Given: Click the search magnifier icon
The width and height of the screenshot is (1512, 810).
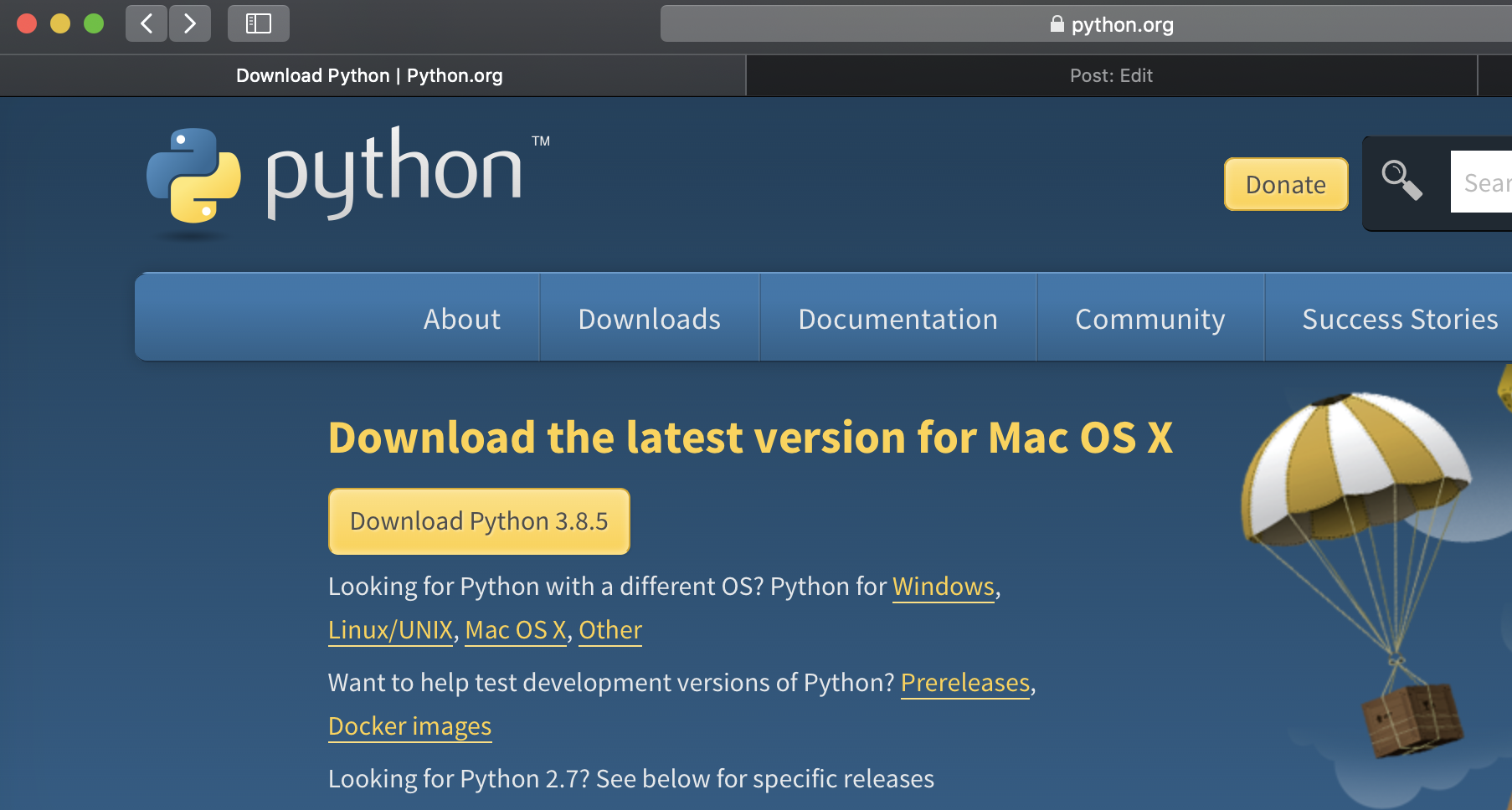Looking at the screenshot, I should [1400, 179].
